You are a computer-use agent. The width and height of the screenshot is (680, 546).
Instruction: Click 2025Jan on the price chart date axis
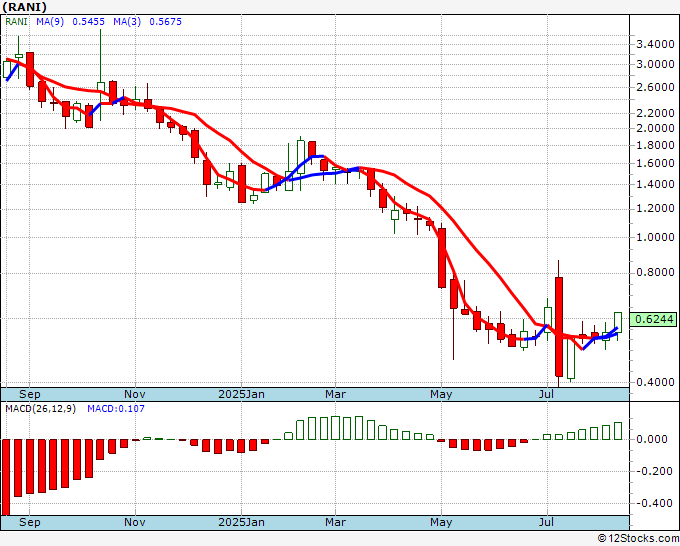tap(241, 394)
